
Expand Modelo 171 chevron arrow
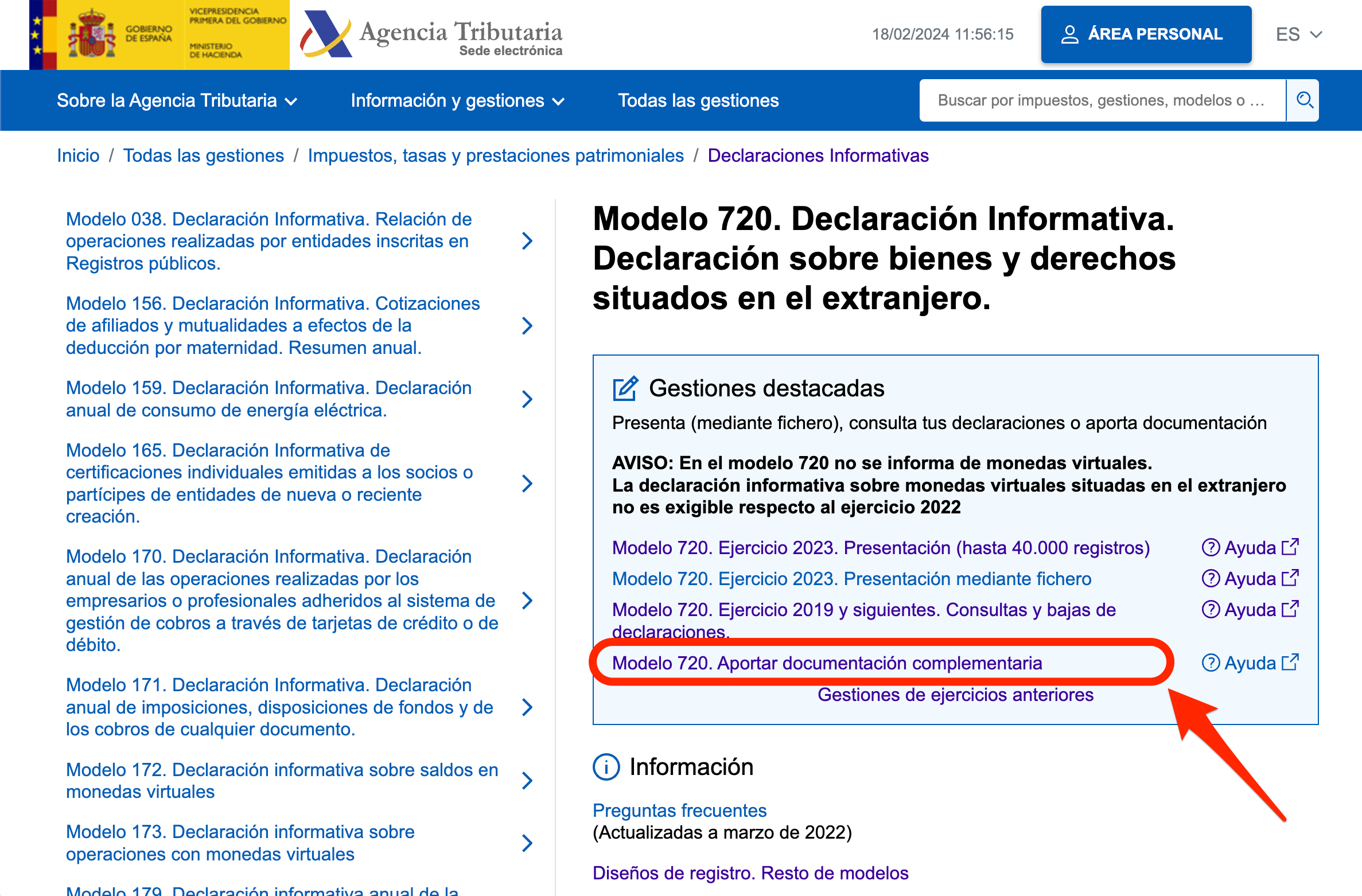click(528, 707)
